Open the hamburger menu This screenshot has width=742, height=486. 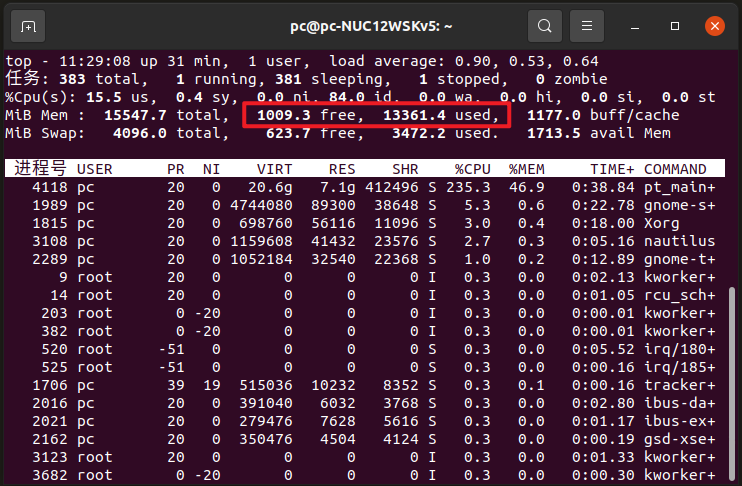(x=587, y=26)
